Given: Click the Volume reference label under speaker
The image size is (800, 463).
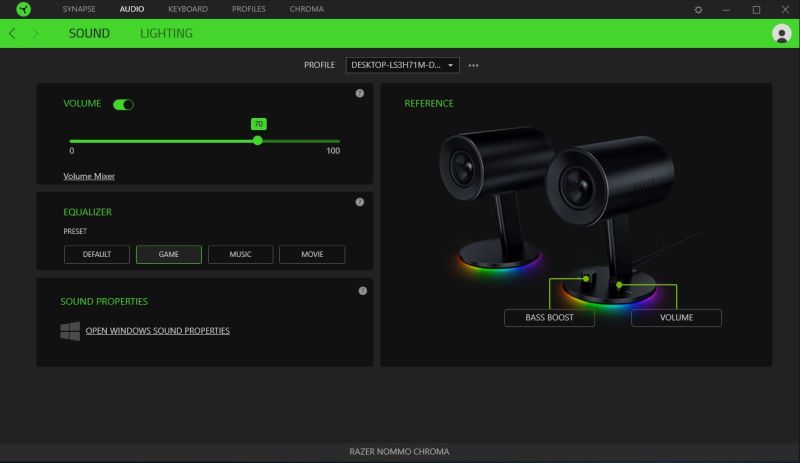Looking at the screenshot, I should click(676, 318).
